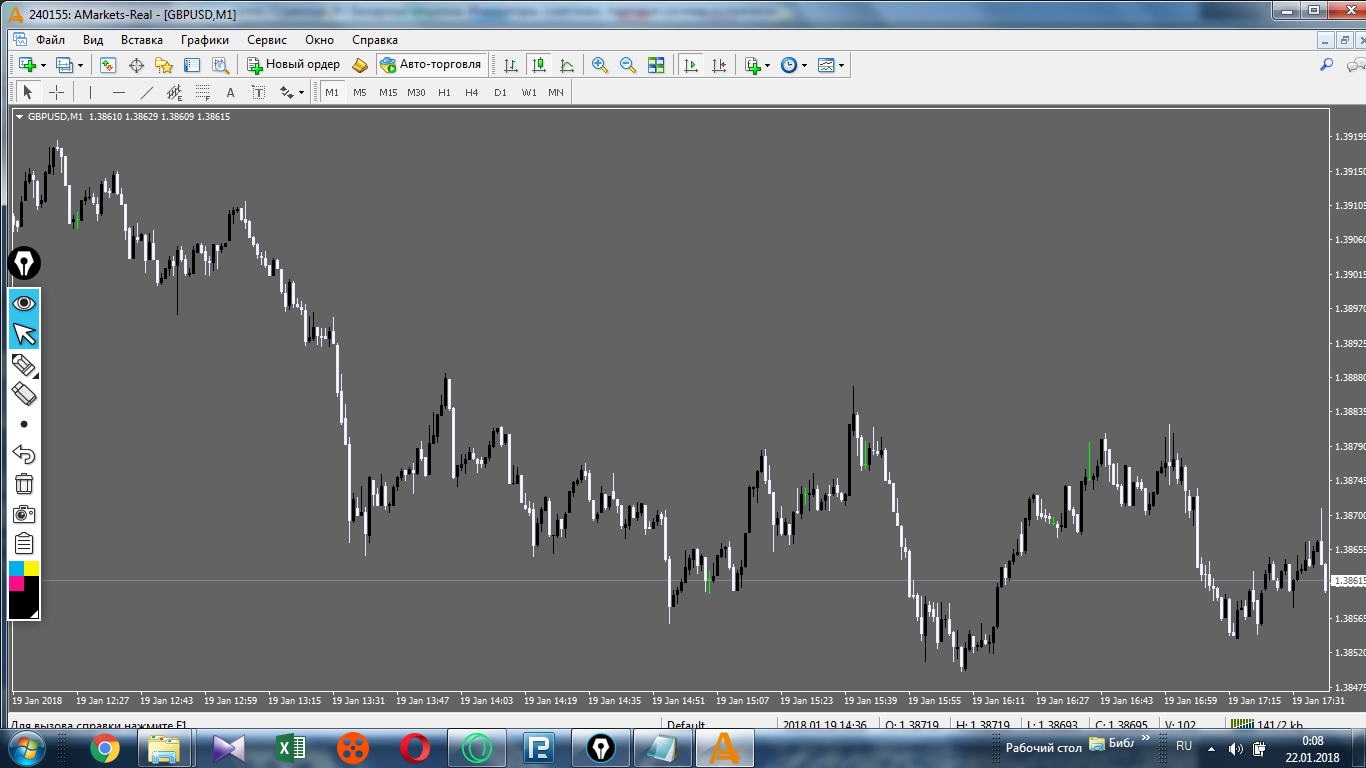Tile the chart windows
The image size is (1366, 768).
pyautogui.click(x=656, y=65)
